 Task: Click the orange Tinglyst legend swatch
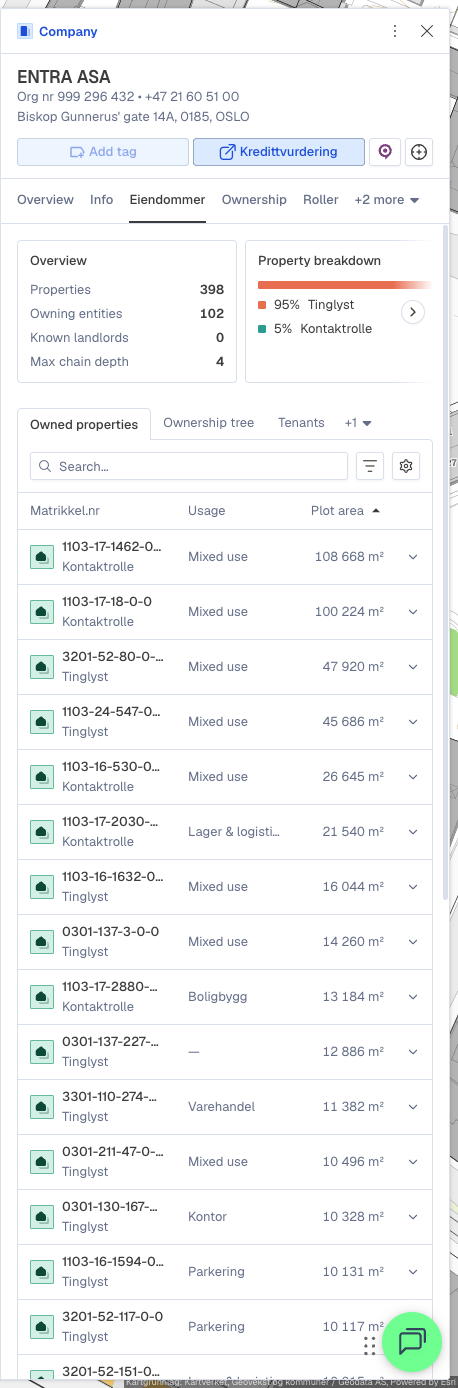coord(262,305)
